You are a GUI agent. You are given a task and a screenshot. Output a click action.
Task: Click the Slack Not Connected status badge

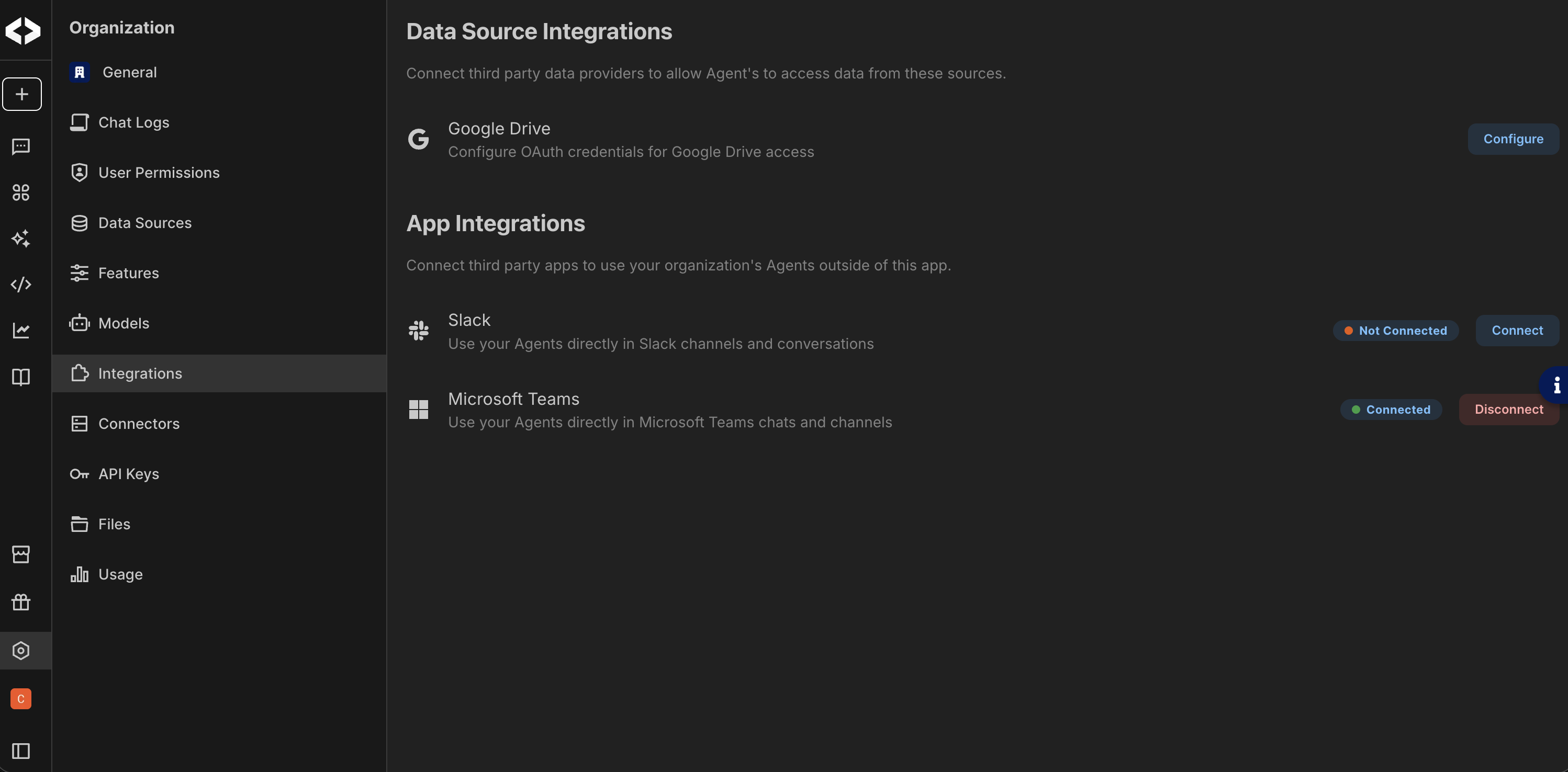(x=1396, y=331)
